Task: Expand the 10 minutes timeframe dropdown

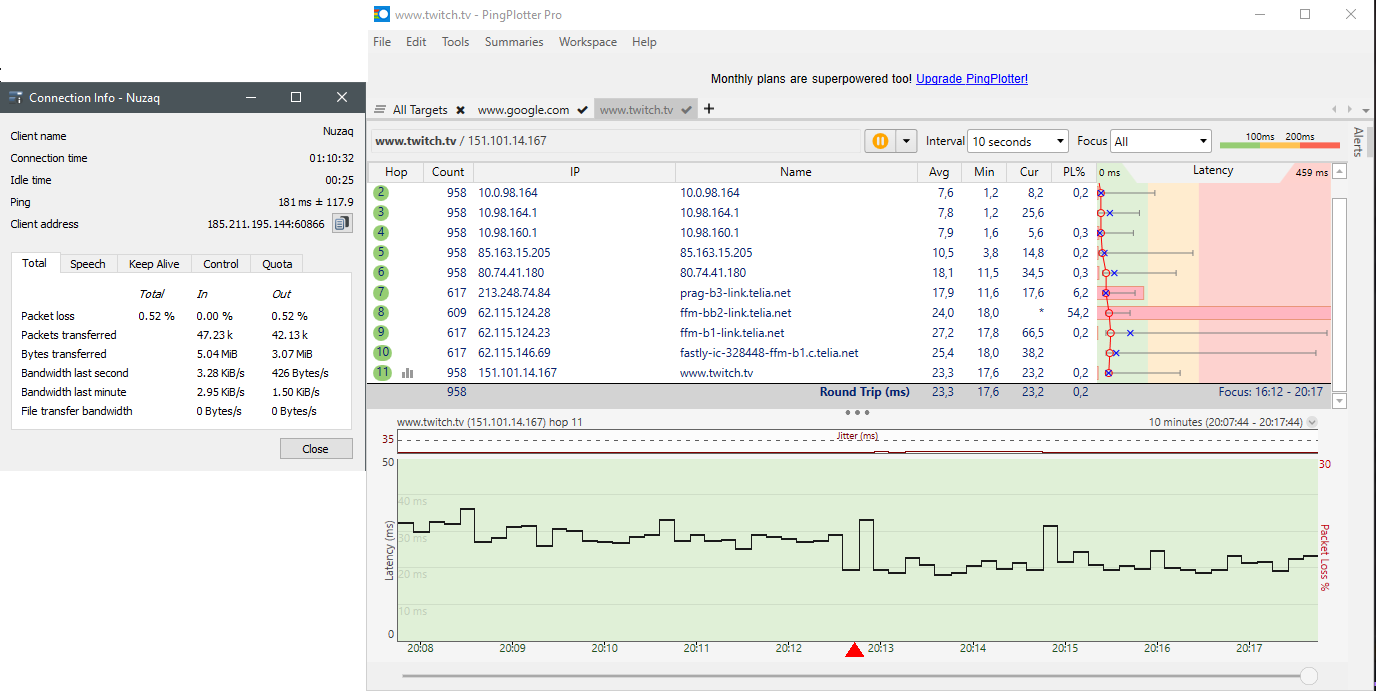Action: (x=1312, y=423)
